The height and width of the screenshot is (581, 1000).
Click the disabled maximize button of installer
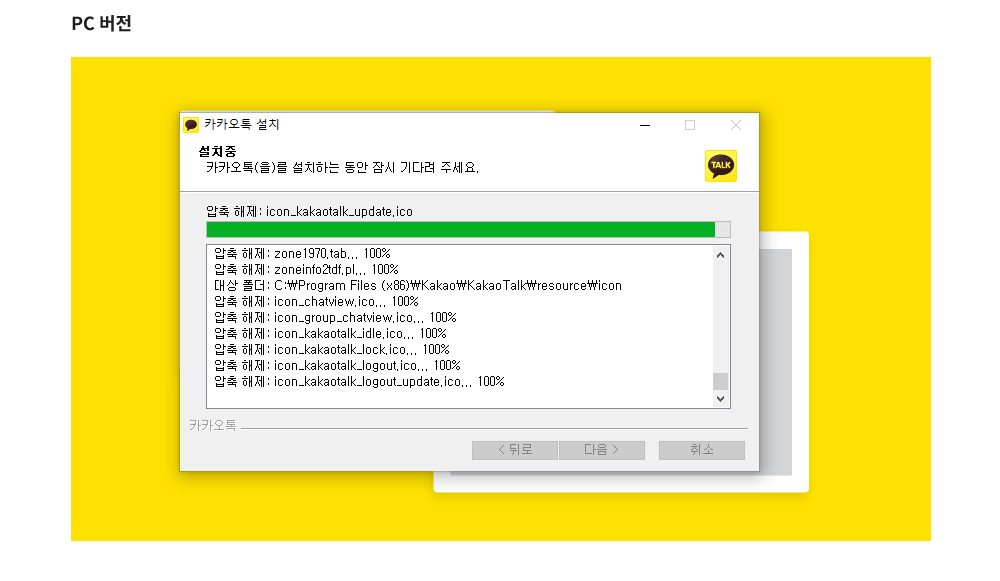point(689,125)
